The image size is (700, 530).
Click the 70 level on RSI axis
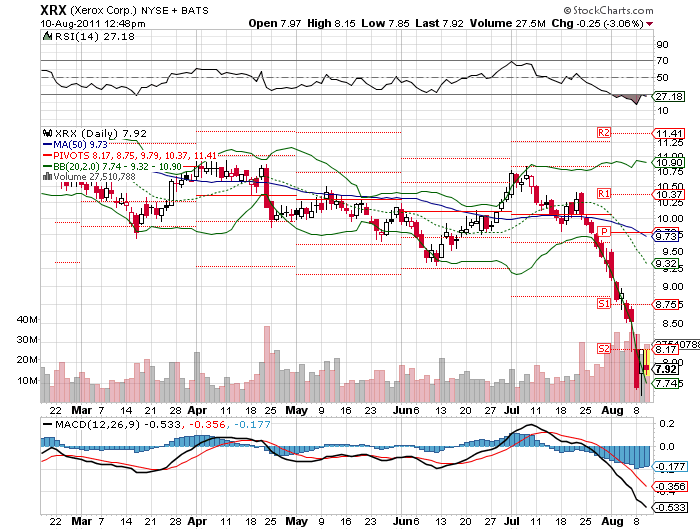[x=662, y=60]
